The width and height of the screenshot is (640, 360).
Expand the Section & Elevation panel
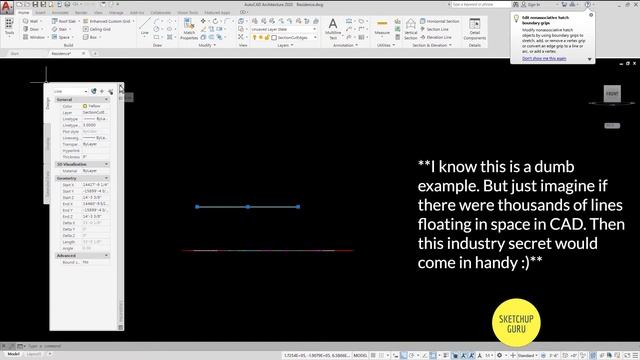click(432, 45)
